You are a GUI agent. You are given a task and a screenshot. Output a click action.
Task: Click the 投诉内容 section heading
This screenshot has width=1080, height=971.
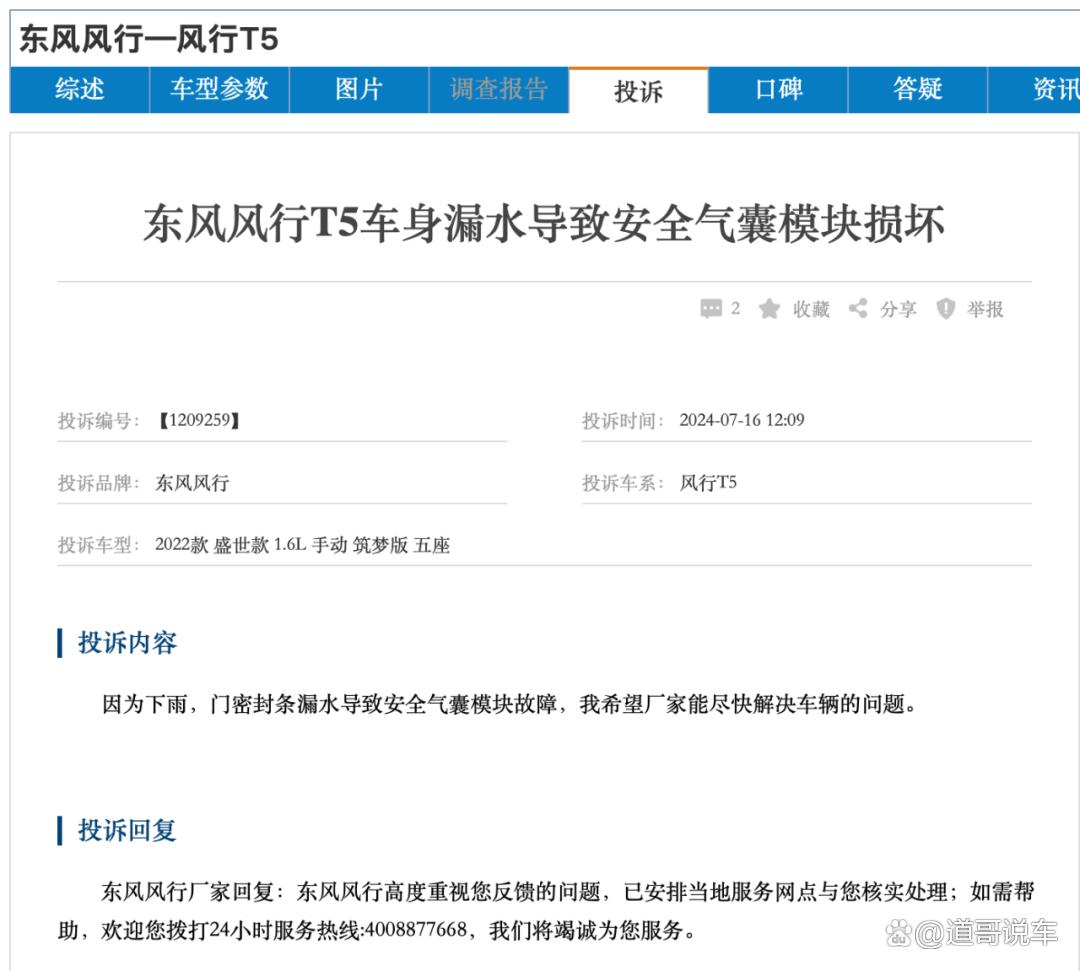click(127, 643)
